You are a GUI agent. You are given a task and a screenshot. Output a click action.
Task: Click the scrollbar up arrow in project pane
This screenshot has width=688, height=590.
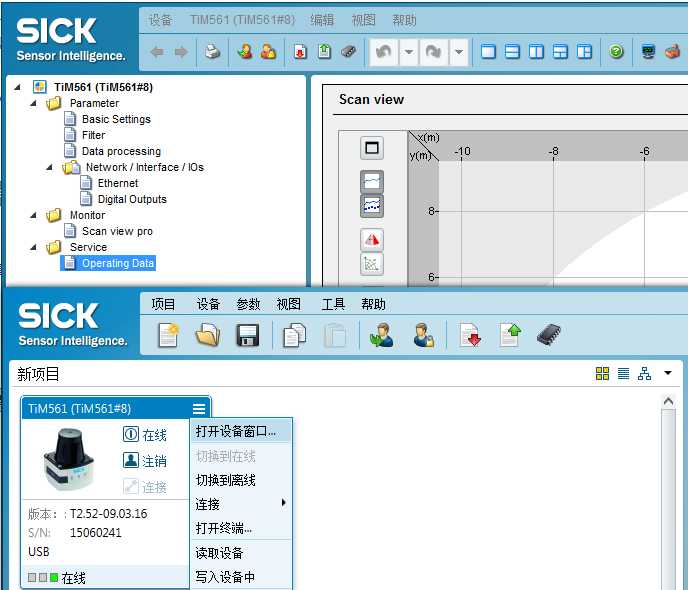[x=668, y=401]
